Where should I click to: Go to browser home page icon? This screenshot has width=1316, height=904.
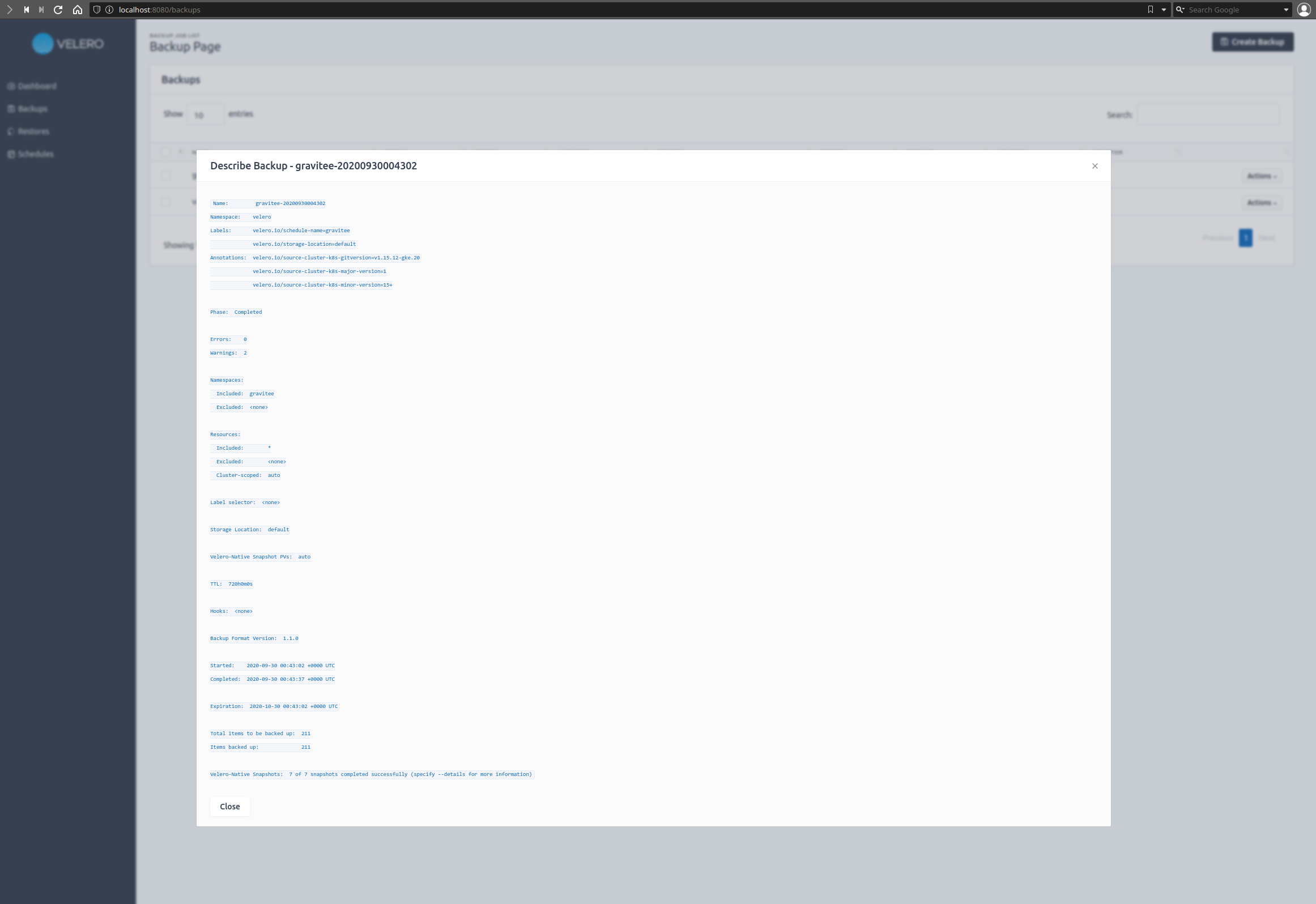78,10
